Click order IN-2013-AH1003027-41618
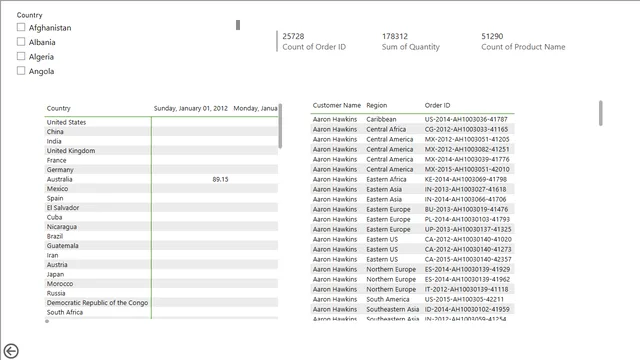Screen dimensions: 640x360 [x=465, y=189]
